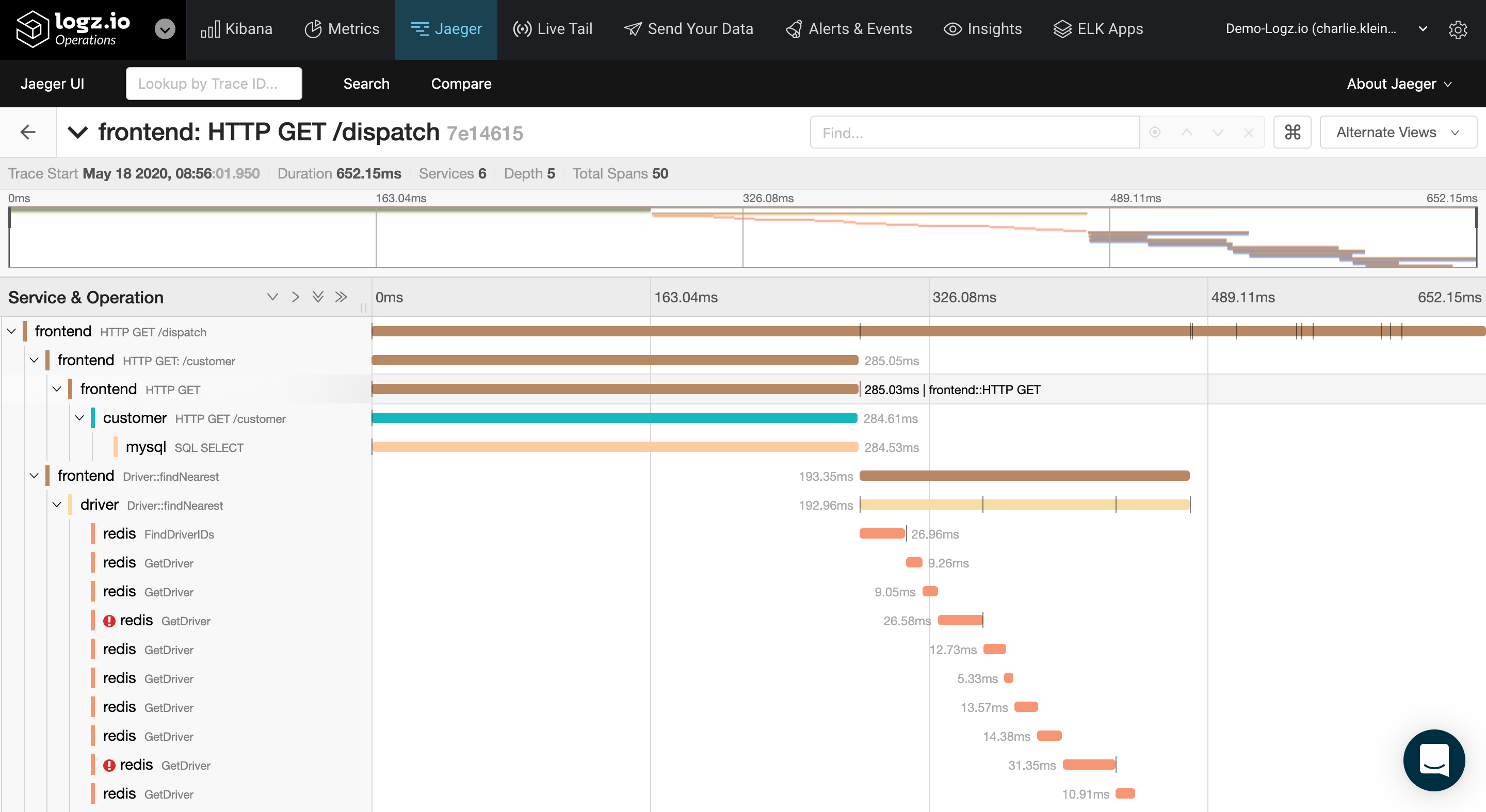Click the logz.io Operations logo
This screenshot has width=1486, height=812.
tap(73, 29)
